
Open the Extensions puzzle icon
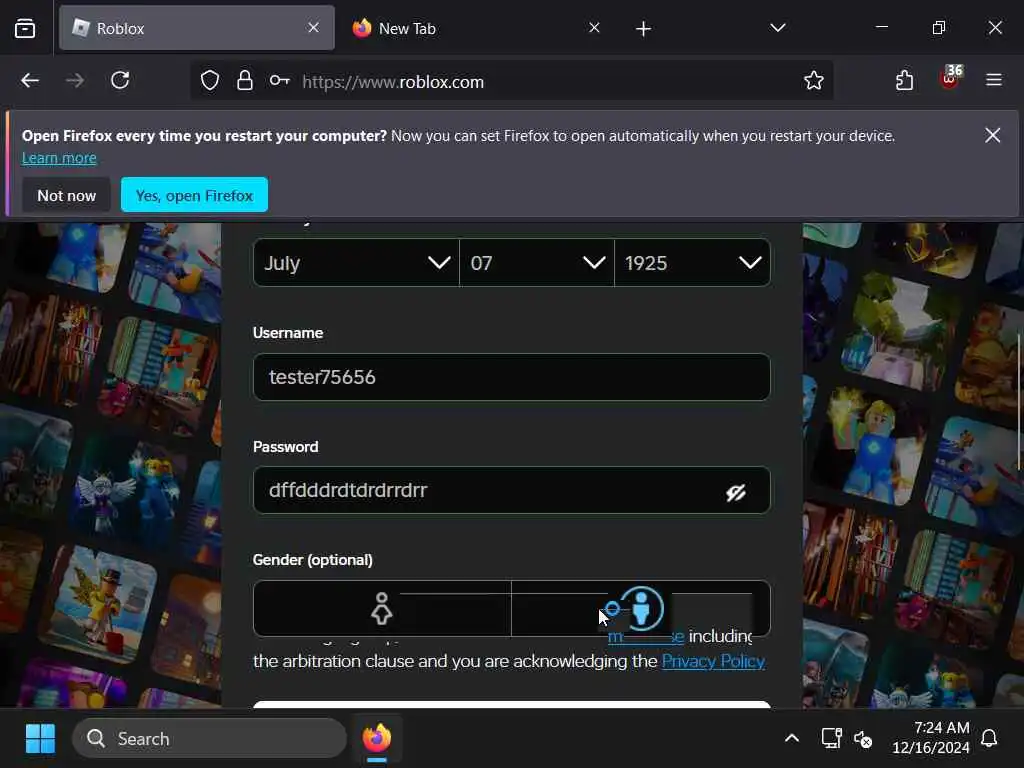(x=904, y=80)
